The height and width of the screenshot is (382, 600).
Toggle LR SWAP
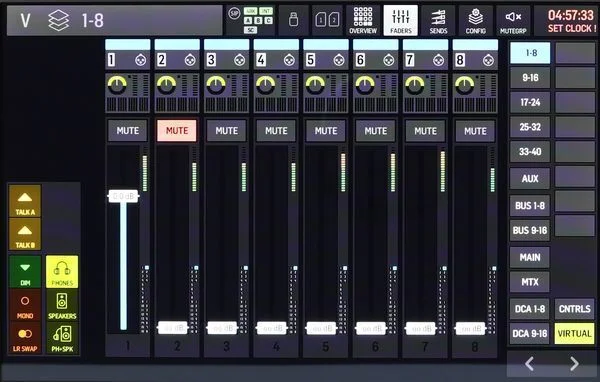click(25, 338)
